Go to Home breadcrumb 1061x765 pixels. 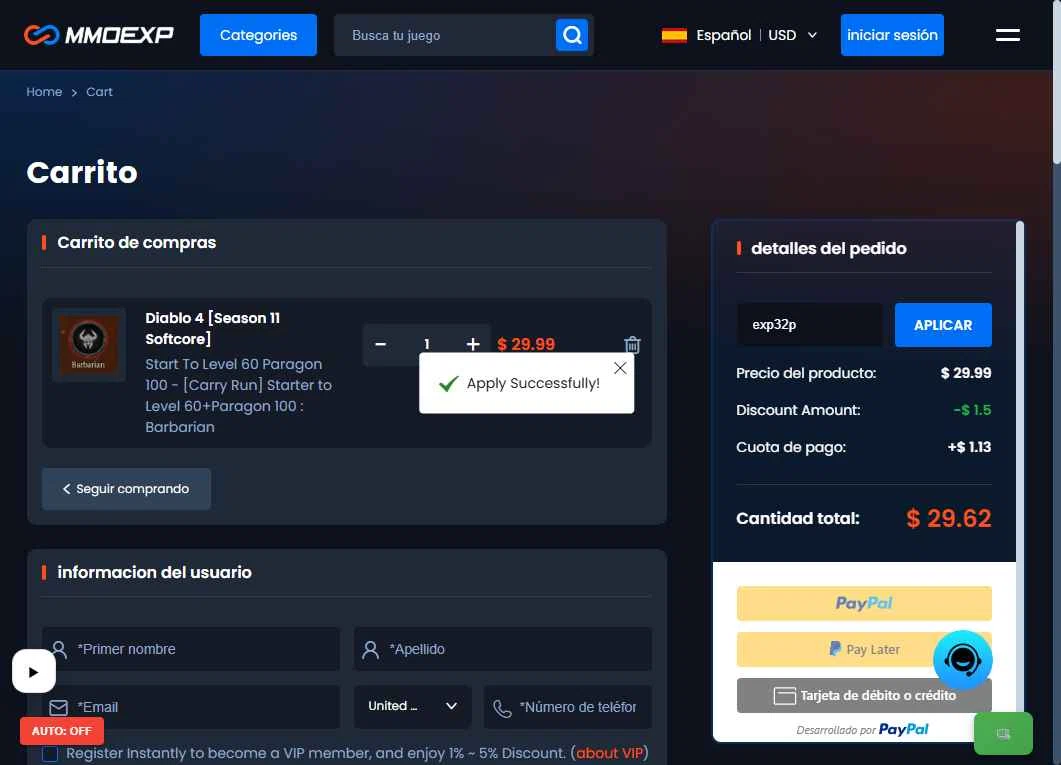[44, 92]
